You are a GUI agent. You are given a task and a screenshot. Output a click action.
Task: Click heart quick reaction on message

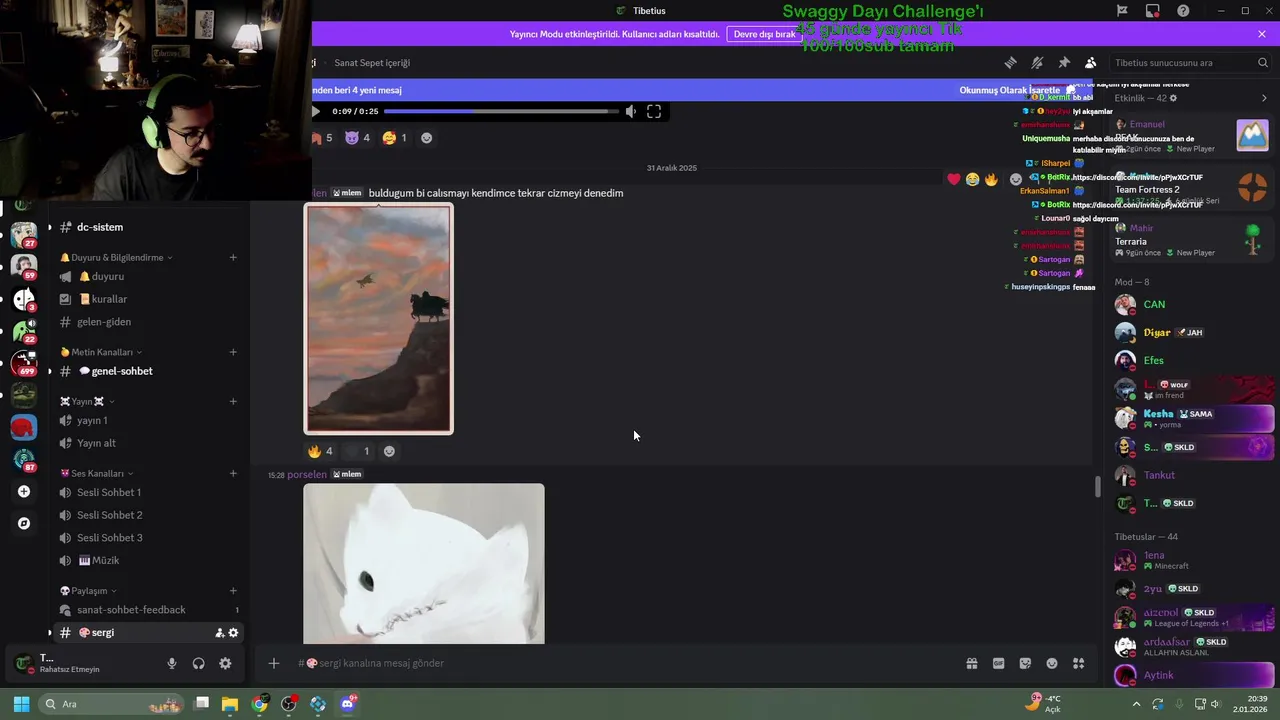954,179
